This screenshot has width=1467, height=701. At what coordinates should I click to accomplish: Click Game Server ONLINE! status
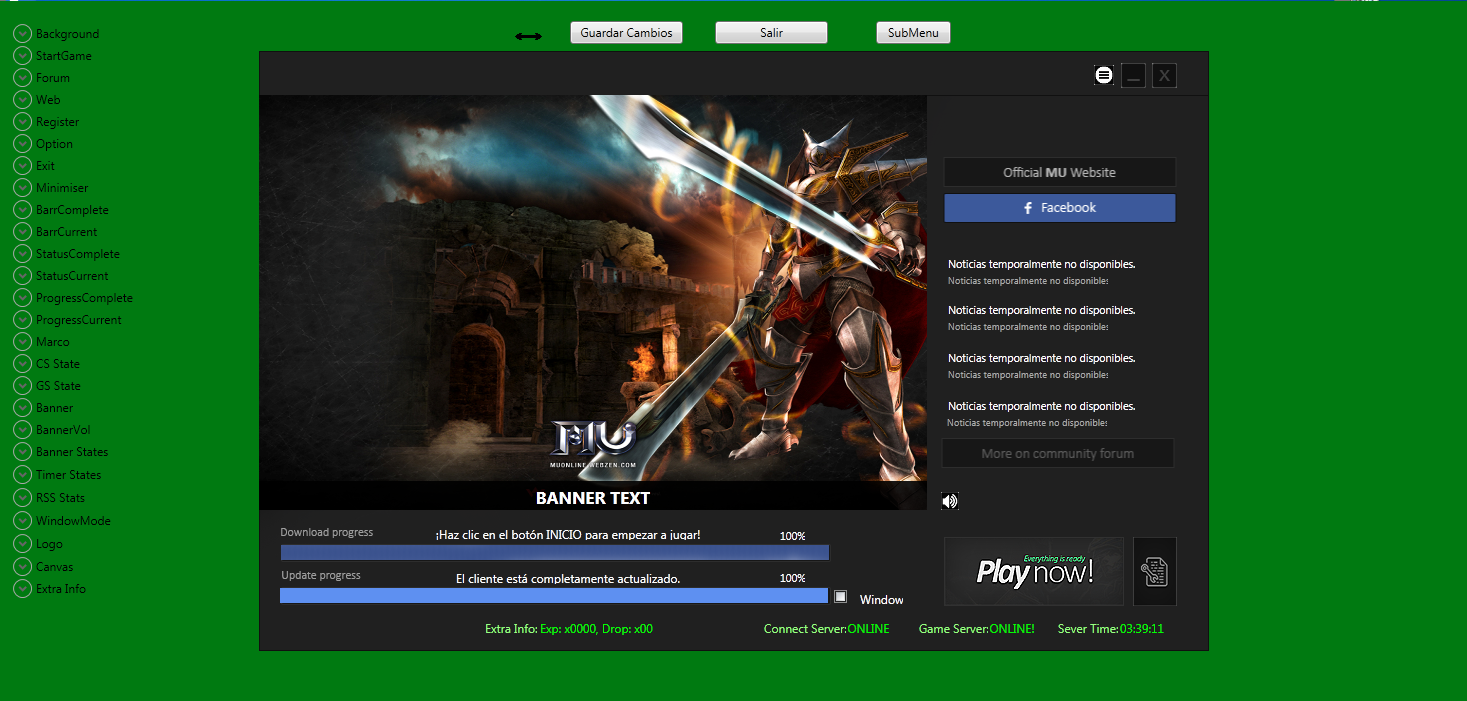coord(977,629)
